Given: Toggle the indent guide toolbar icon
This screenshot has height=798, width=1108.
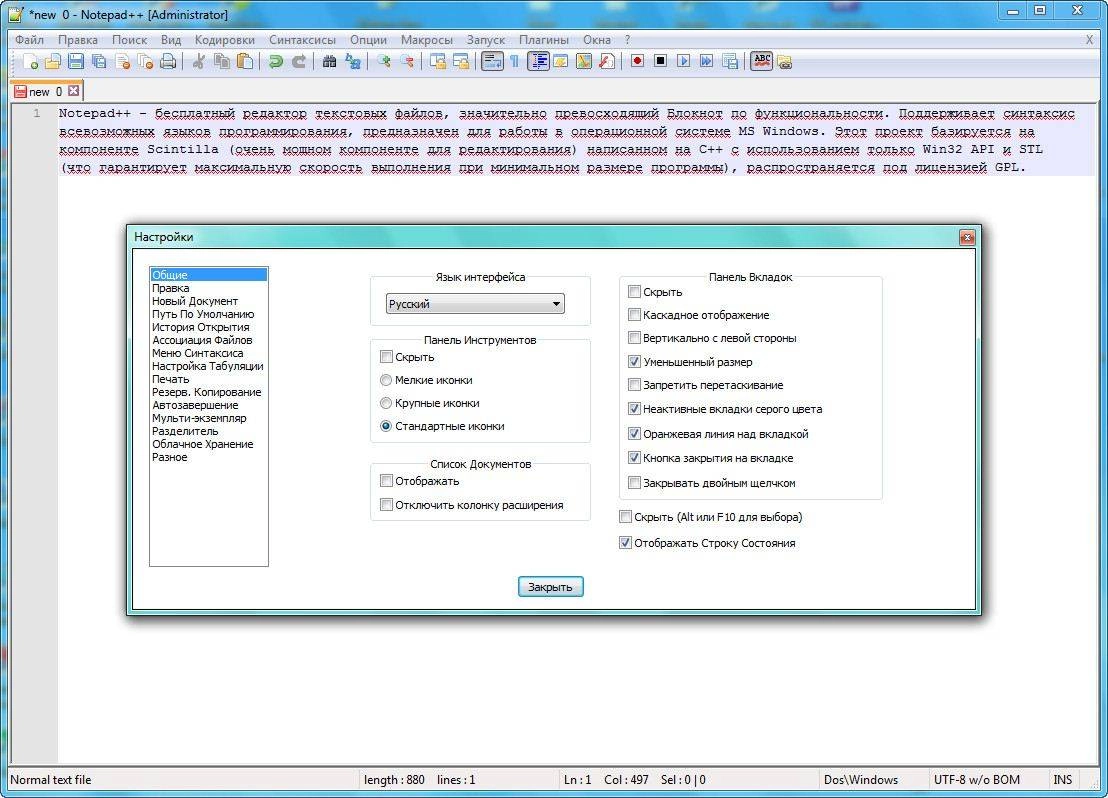Looking at the screenshot, I should coord(538,61).
